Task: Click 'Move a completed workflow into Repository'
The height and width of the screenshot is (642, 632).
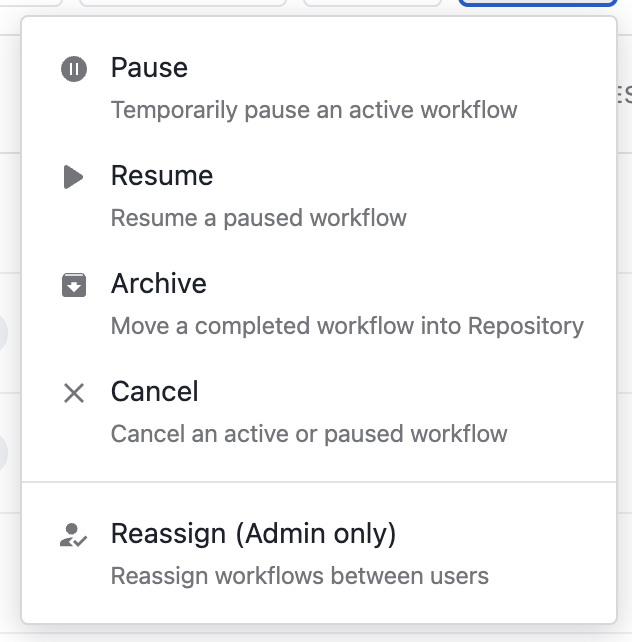Action: pyautogui.click(x=347, y=326)
